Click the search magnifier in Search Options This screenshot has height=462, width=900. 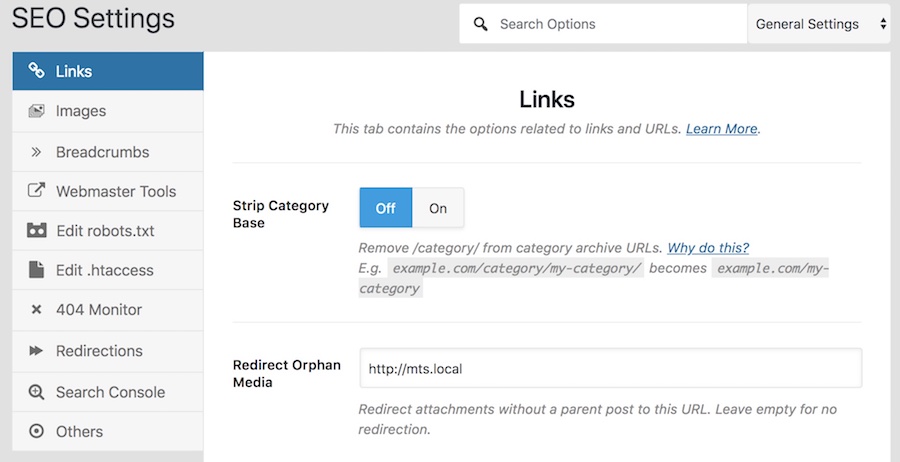point(480,24)
